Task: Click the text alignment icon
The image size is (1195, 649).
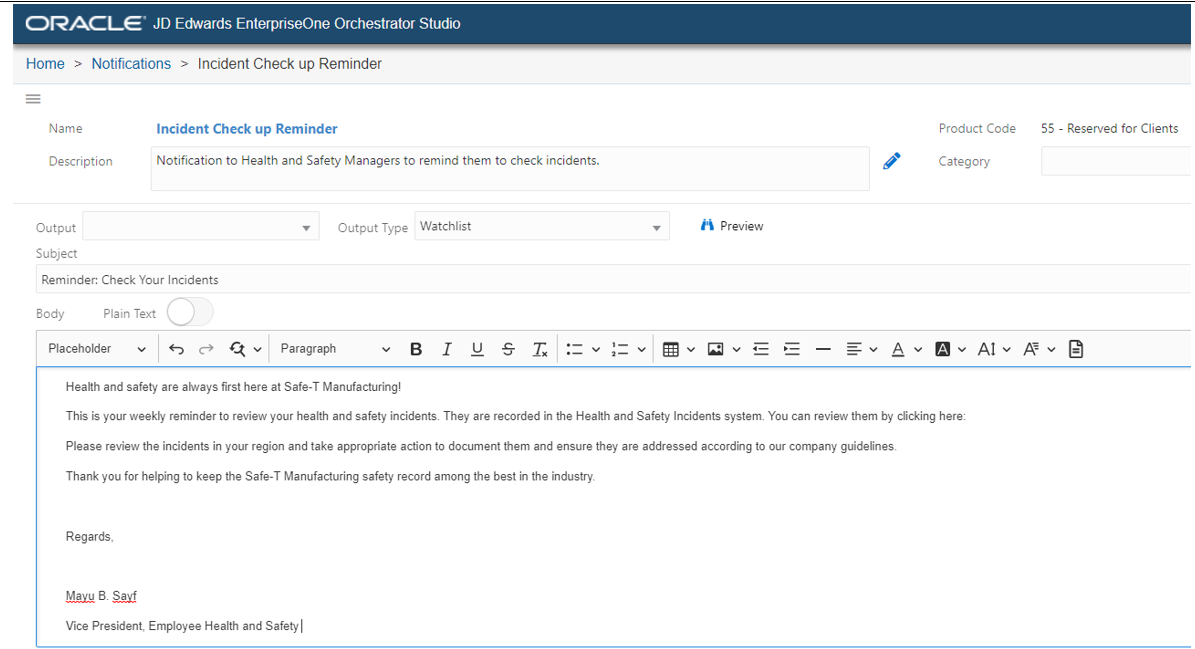Action: tap(854, 349)
